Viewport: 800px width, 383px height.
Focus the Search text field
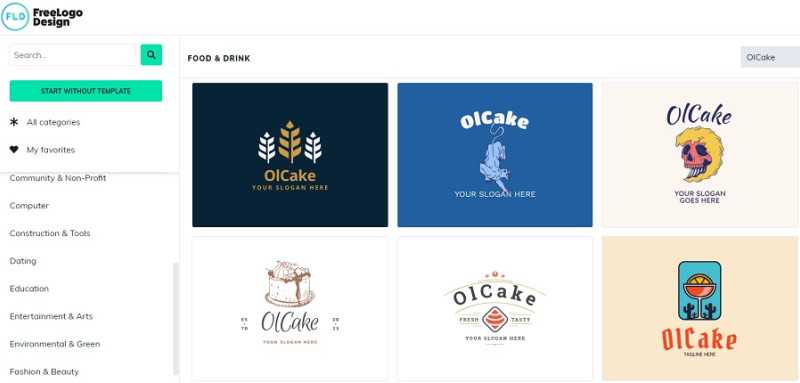[73, 55]
